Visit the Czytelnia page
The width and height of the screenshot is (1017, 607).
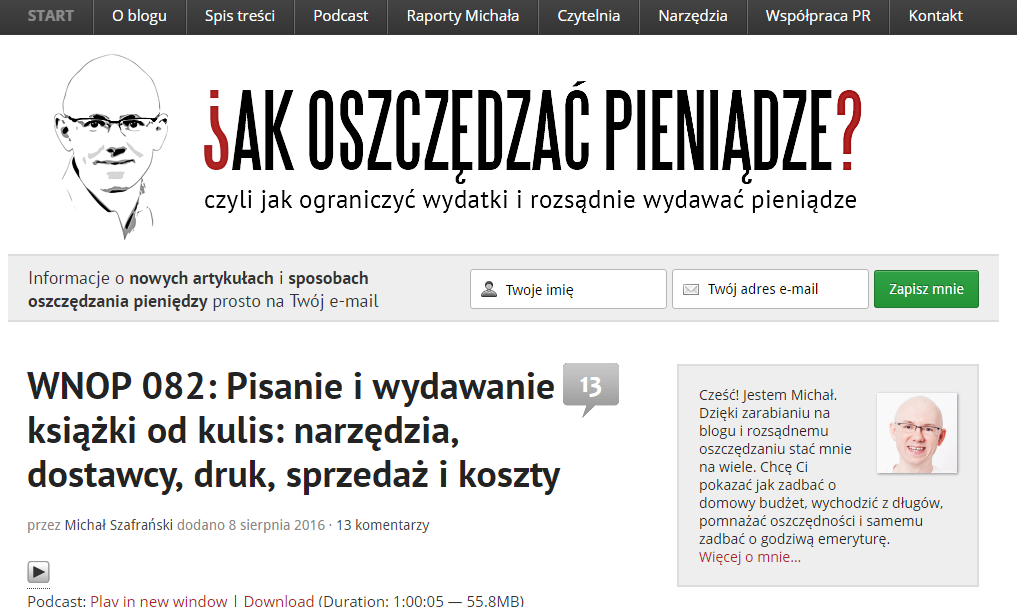(588, 16)
